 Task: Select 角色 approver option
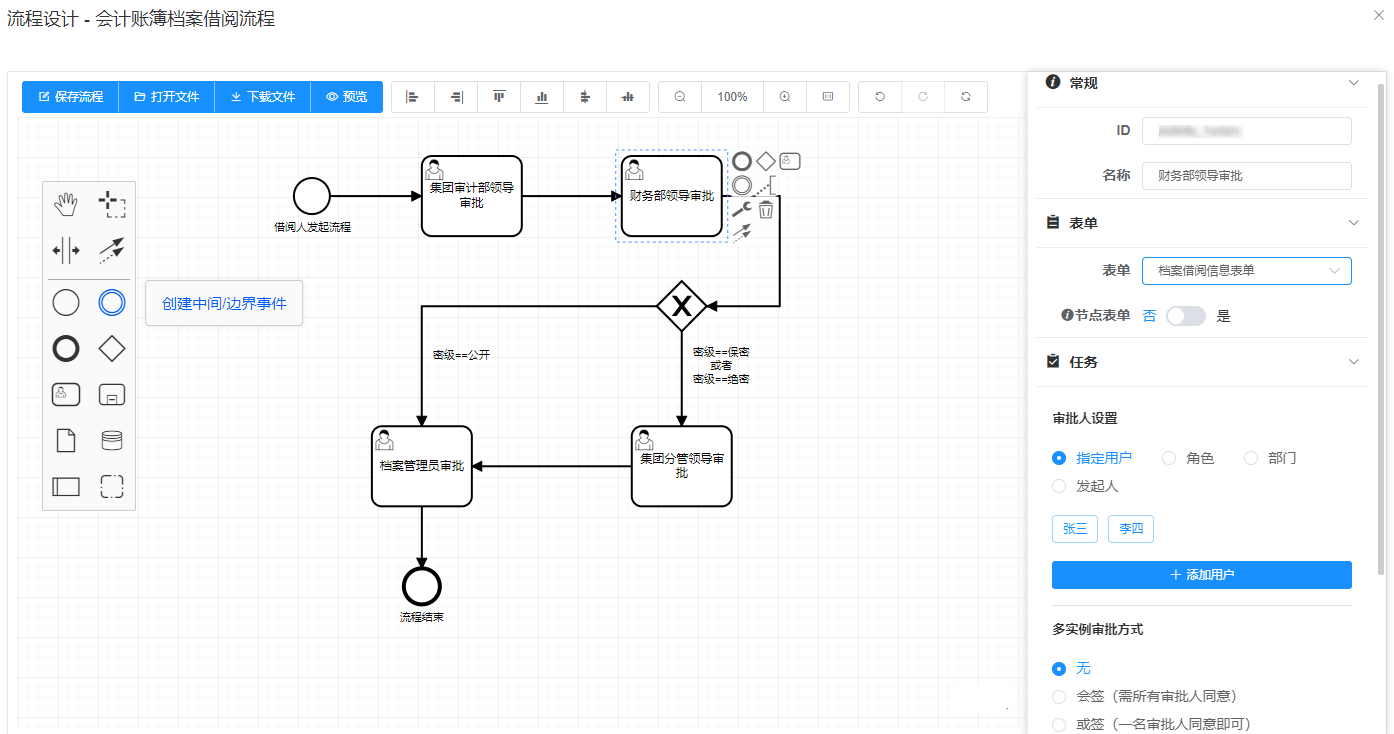(1188, 458)
